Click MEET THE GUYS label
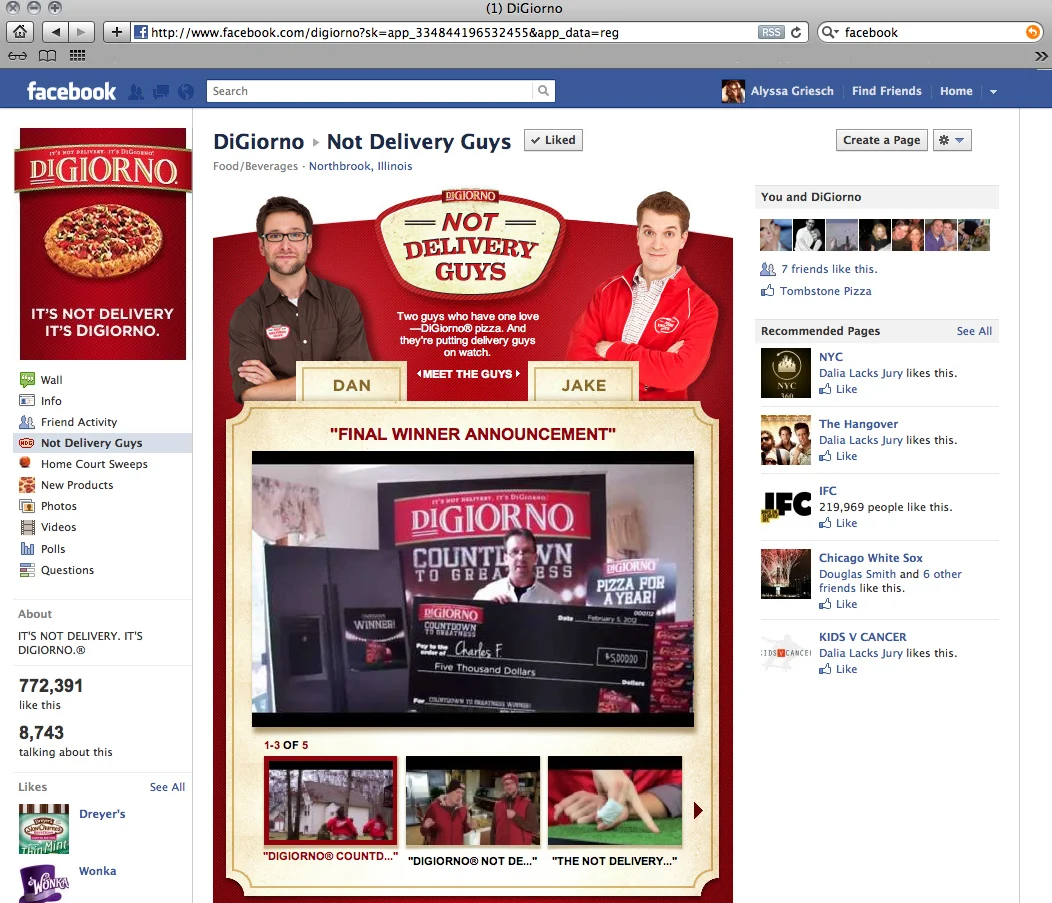1052x903 pixels. (x=468, y=374)
